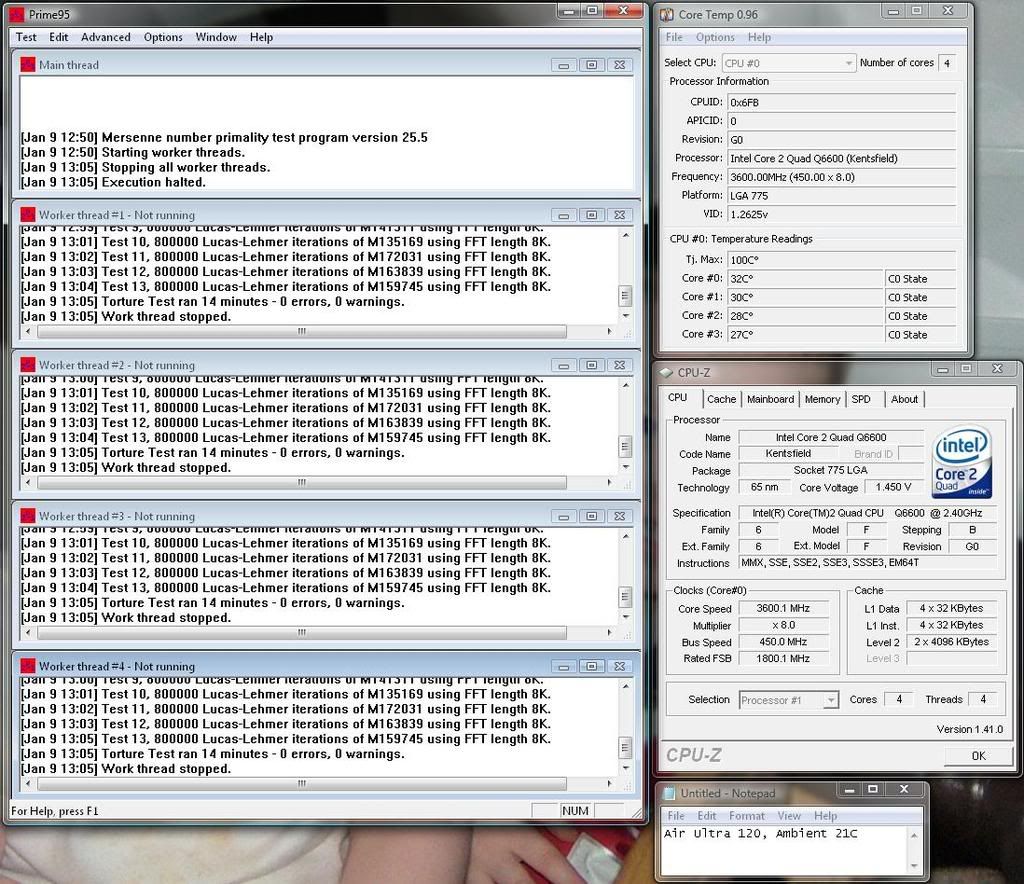The height and width of the screenshot is (884, 1024).
Task: Open the Test menu in Prime95
Action: (x=26, y=37)
